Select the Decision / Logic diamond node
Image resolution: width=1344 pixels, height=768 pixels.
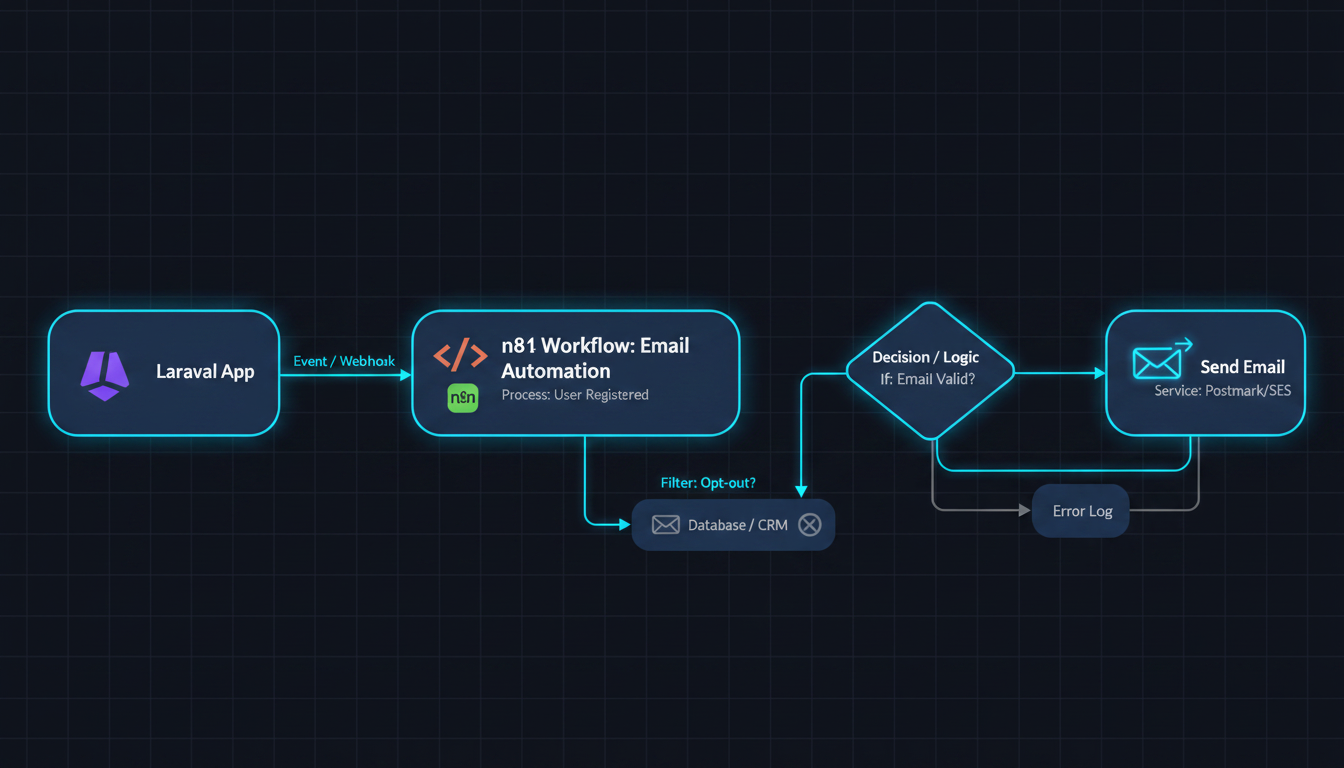930,371
